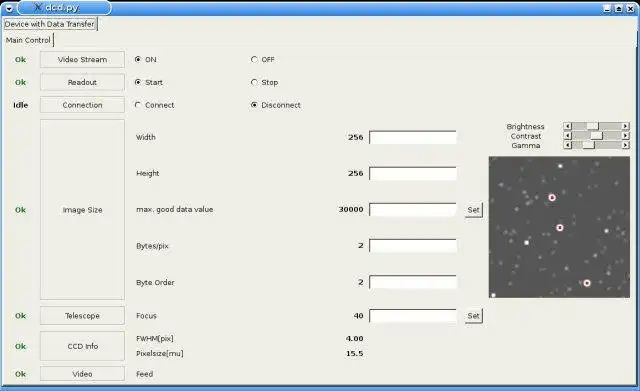The image size is (640, 391).
Task: Click the Pixelsize[mu] label
Action: [x=160, y=353]
